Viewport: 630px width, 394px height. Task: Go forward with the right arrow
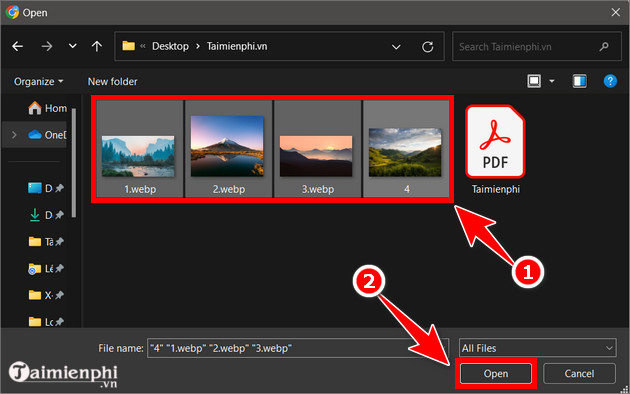(47, 46)
